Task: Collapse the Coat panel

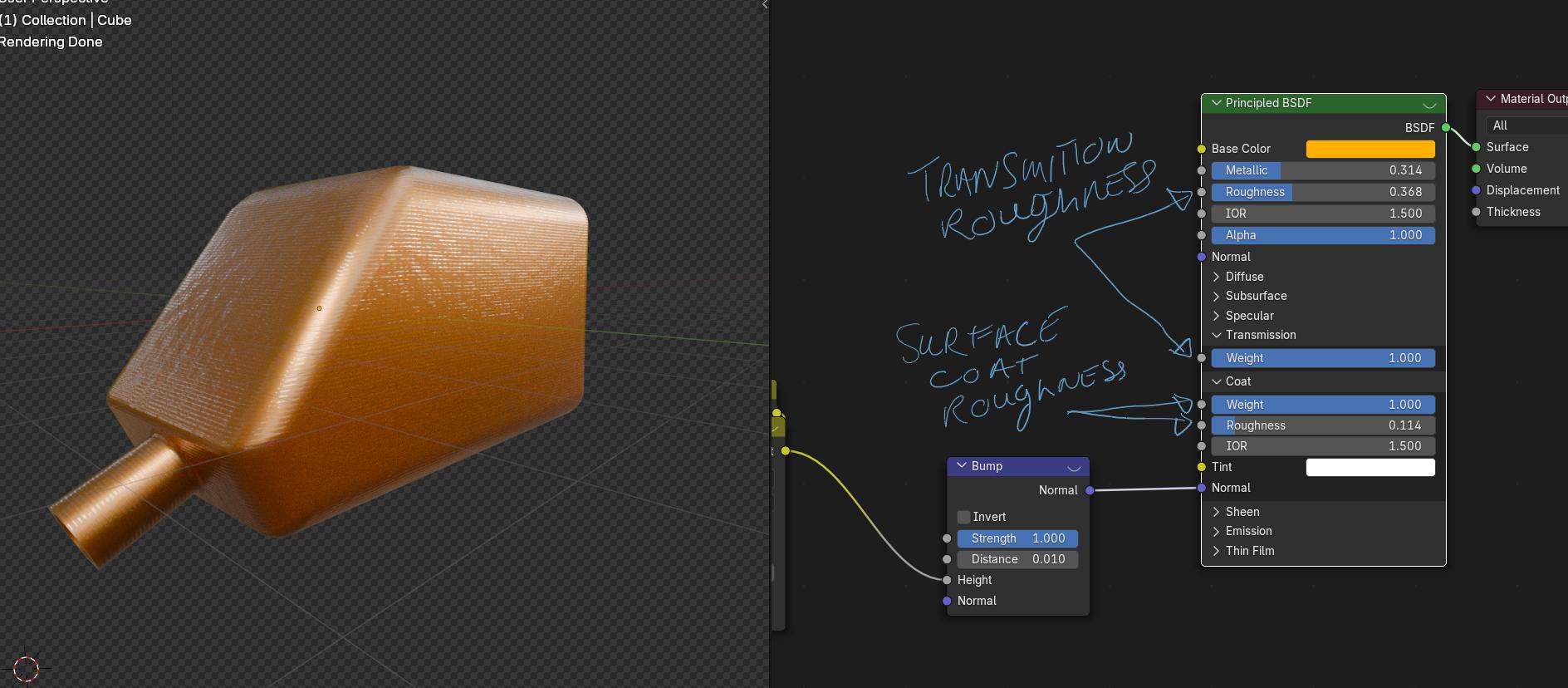Action: click(1217, 381)
